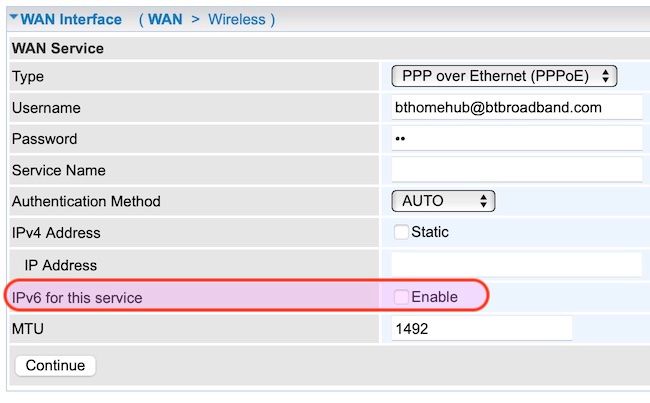
Task: Focus the Password input field
Action: point(516,138)
